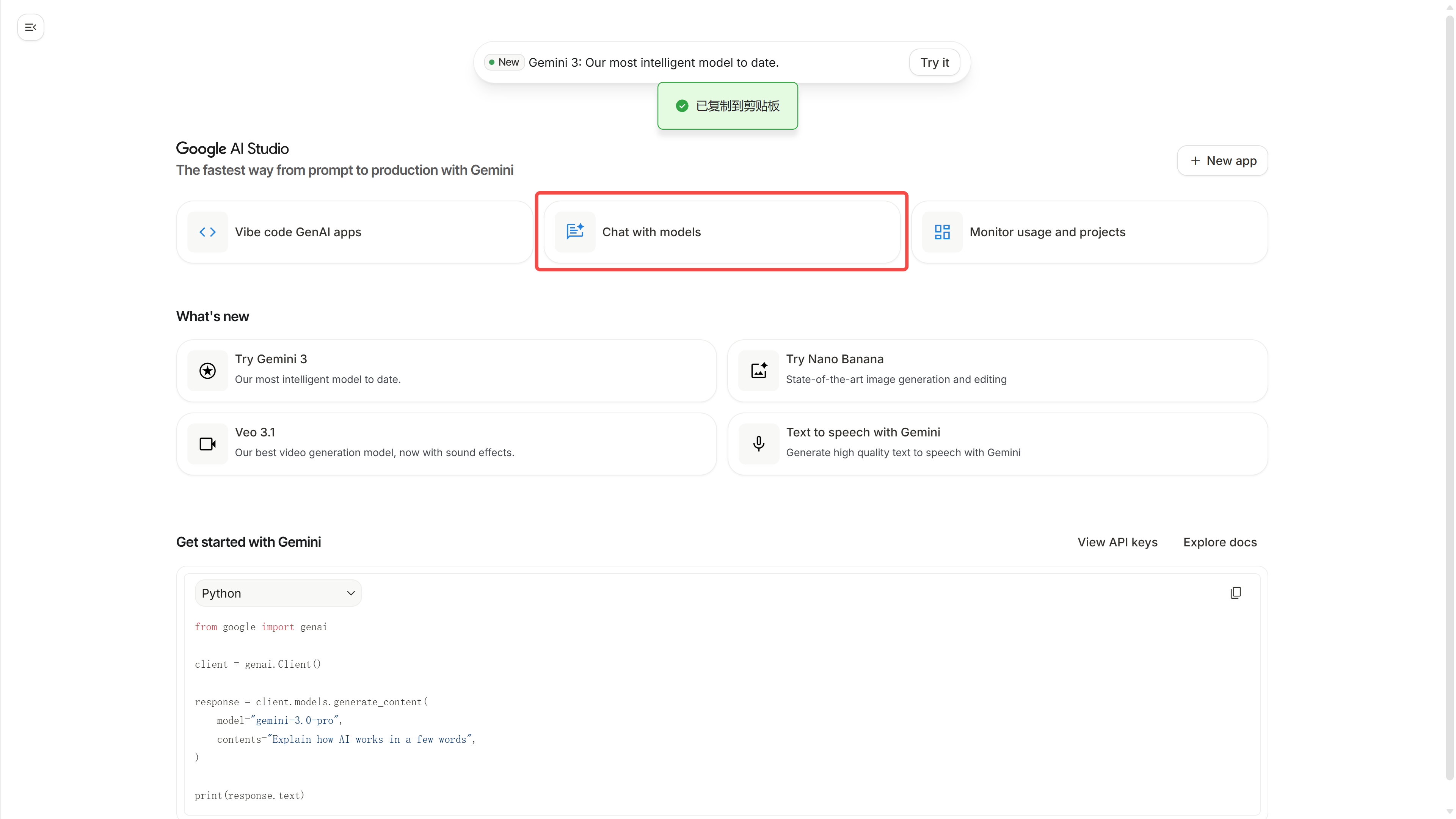Click the star icon for Try Gemini 3
Viewport: 1456px width, 819px height.
(x=207, y=371)
